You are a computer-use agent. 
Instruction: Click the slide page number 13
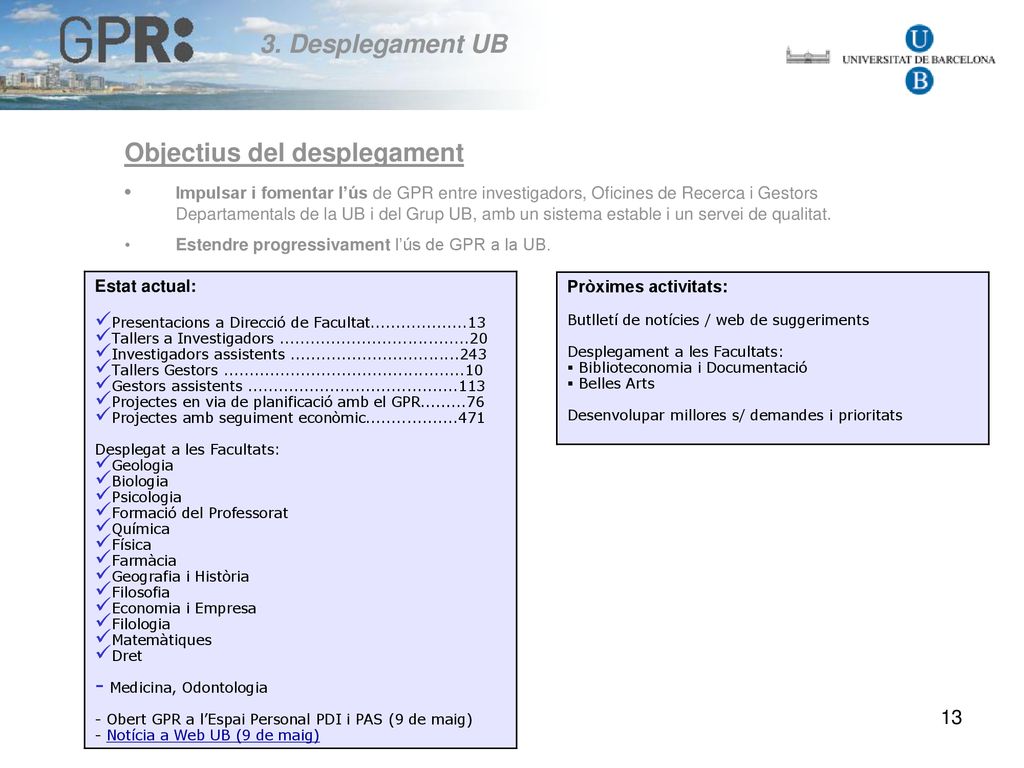point(952,718)
